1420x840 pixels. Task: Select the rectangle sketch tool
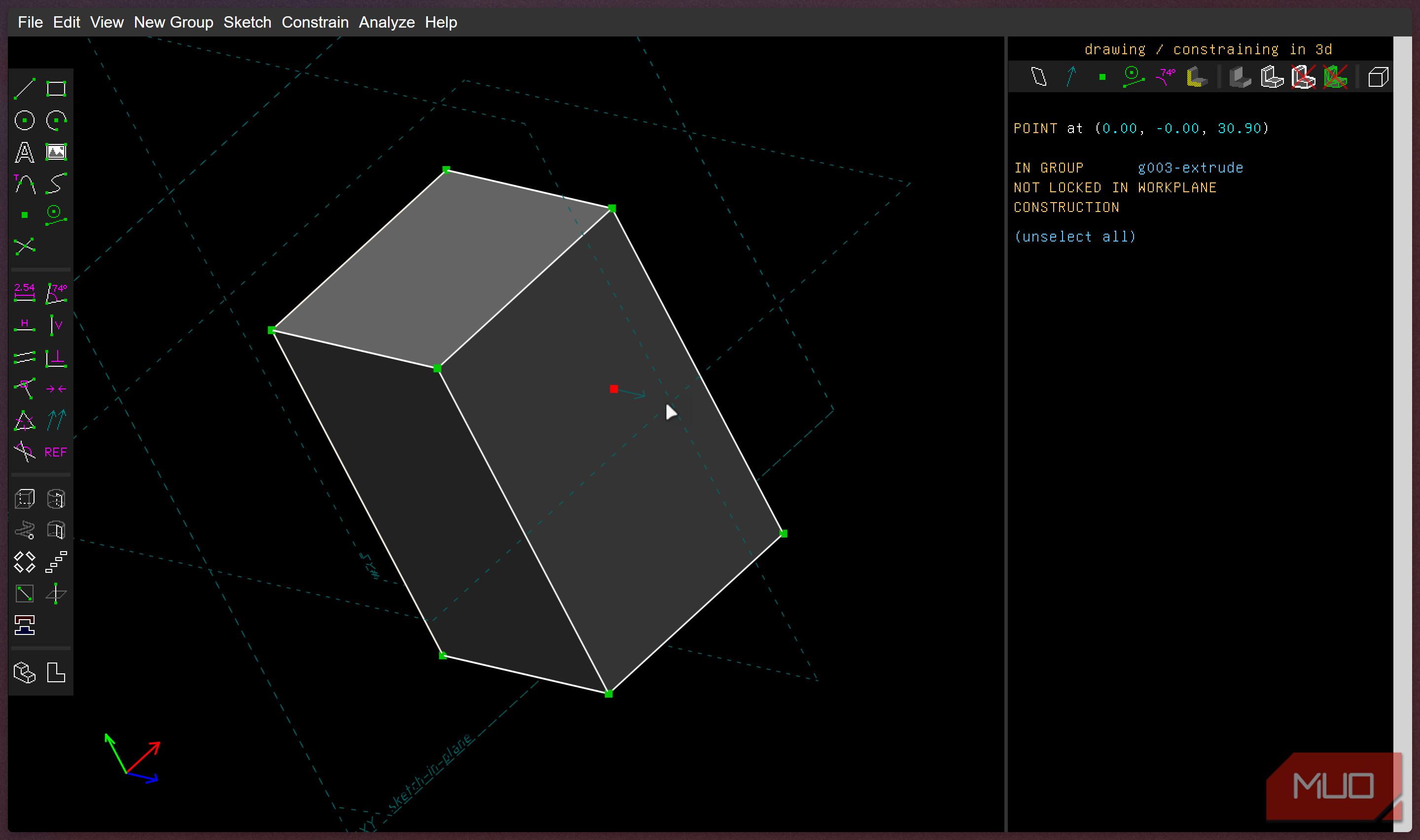pos(56,88)
